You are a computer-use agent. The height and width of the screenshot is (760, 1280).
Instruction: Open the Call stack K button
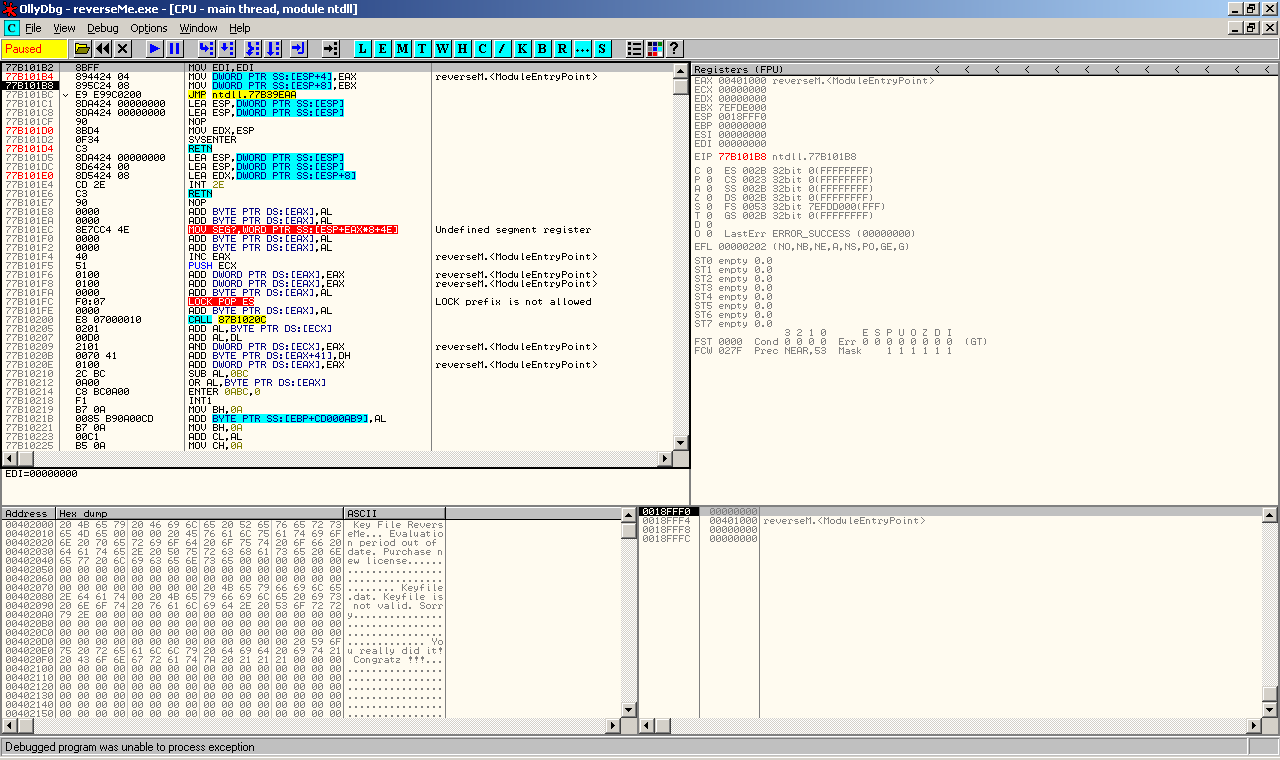click(522, 48)
